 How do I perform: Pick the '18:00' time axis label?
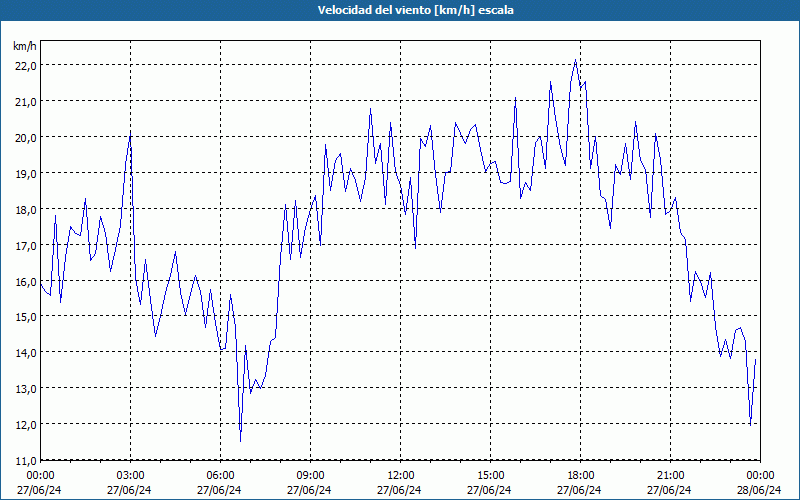pos(580,475)
